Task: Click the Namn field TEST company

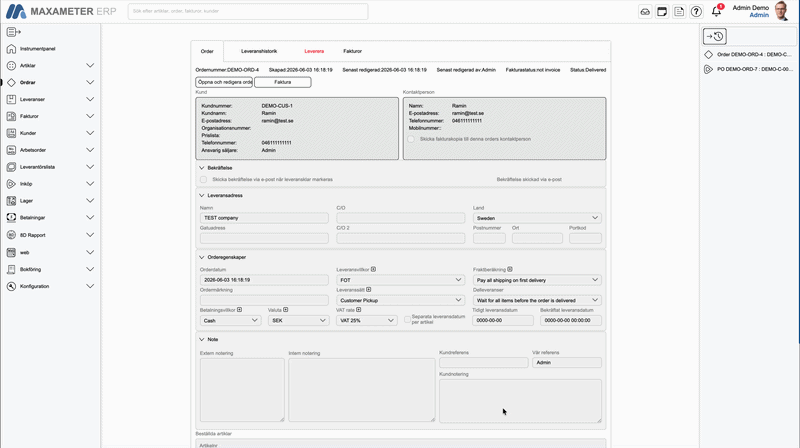Action: [264, 218]
